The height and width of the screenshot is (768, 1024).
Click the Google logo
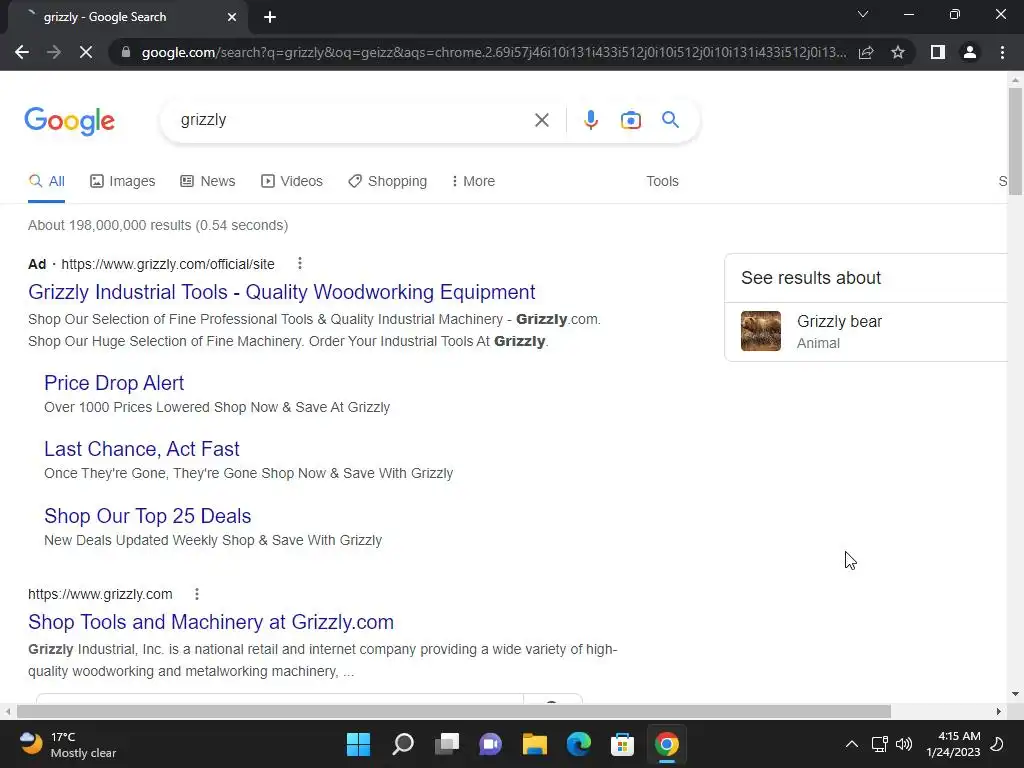pos(70,121)
